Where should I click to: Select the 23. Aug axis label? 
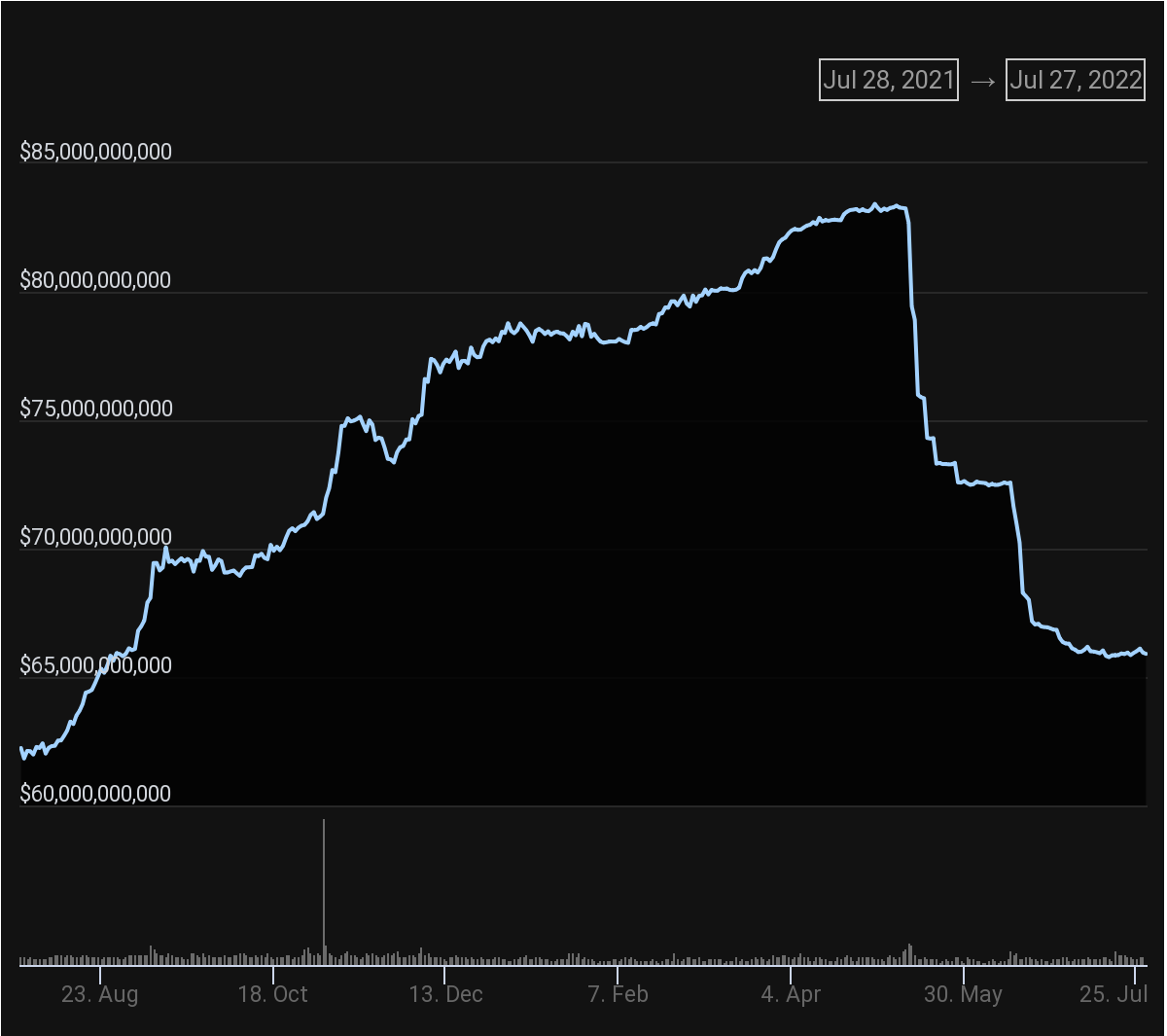coord(102,995)
